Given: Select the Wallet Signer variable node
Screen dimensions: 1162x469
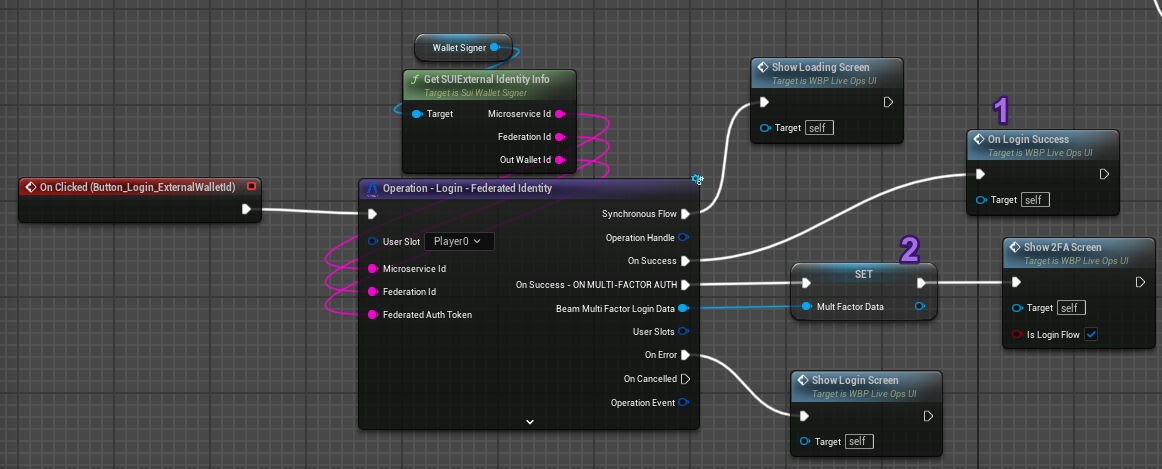Looking at the screenshot, I should (460, 47).
